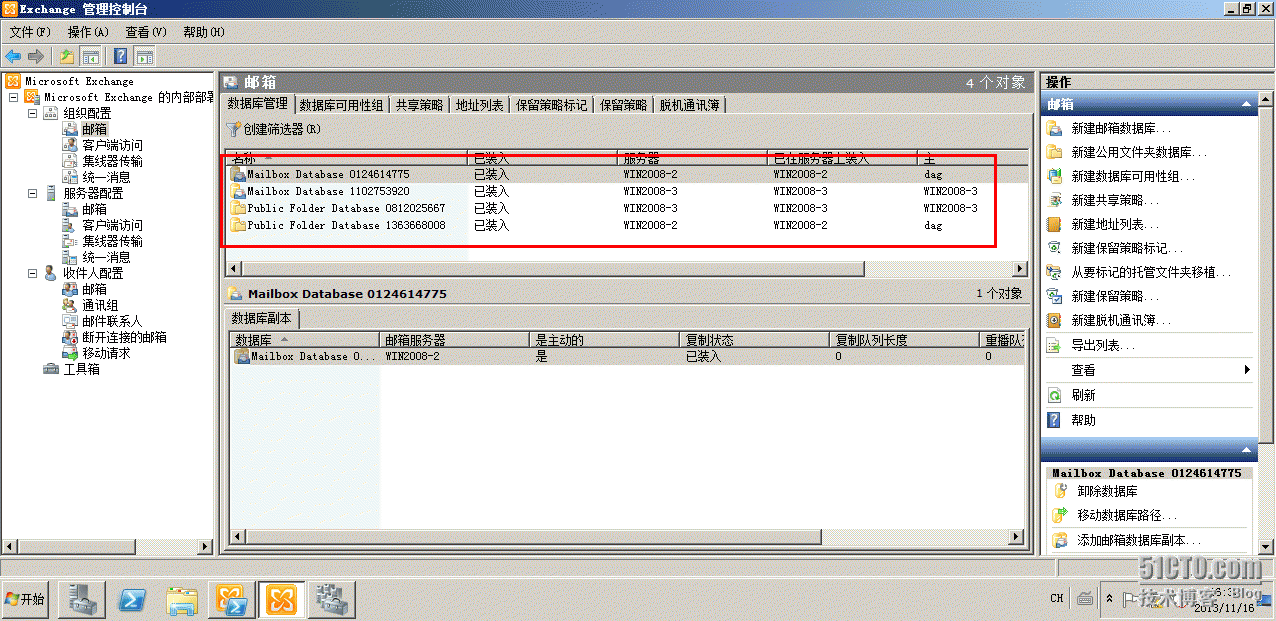Click the 帮助 action icon in actions pane
Image resolution: width=1276 pixels, height=621 pixels.
[x=1054, y=420]
